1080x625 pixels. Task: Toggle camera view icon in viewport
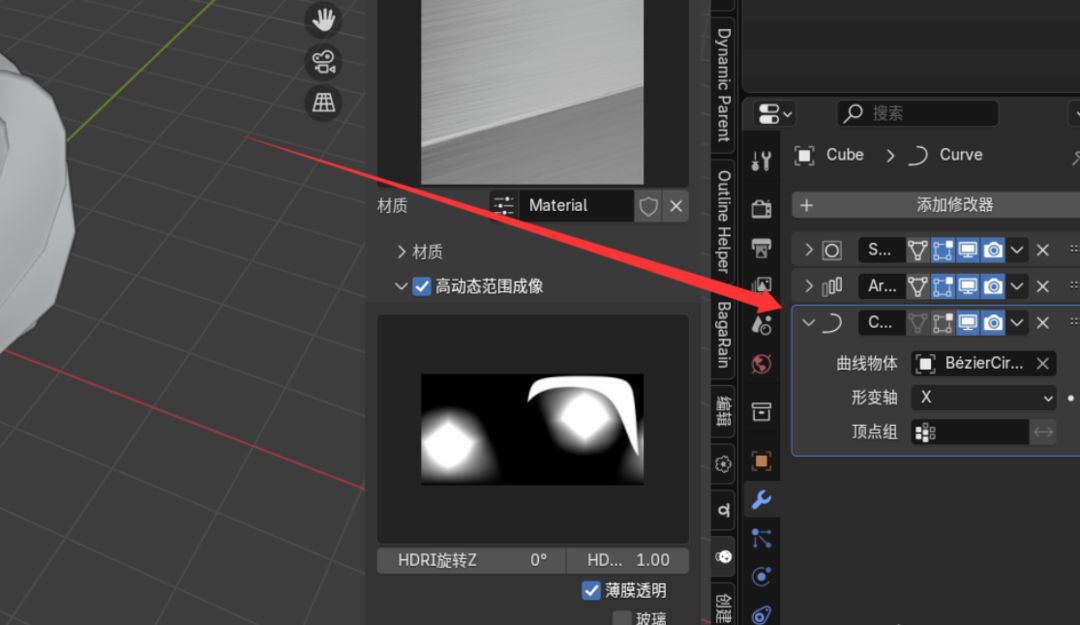pos(323,62)
